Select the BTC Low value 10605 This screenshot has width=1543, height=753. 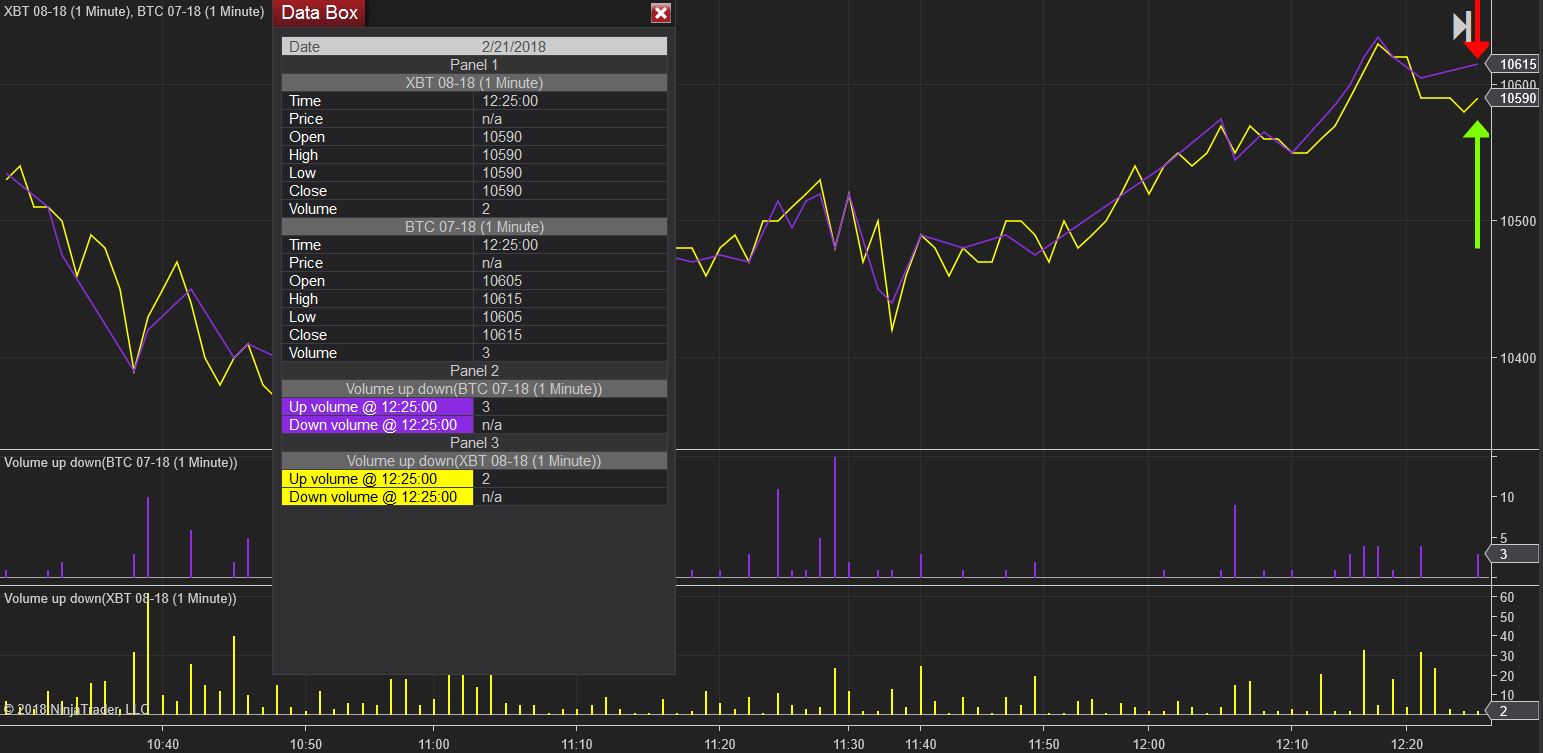tap(502, 316)
